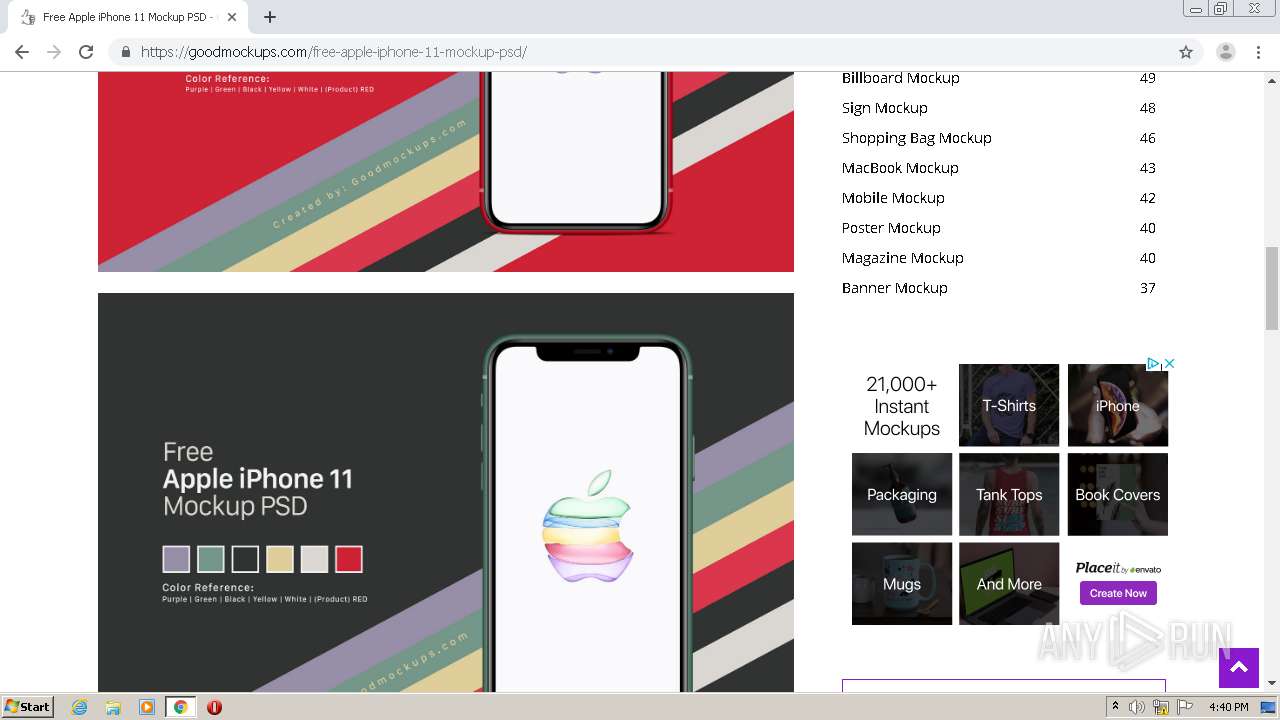Select the Free Apple iPhone 11 Mockup tab

[128, 17]
